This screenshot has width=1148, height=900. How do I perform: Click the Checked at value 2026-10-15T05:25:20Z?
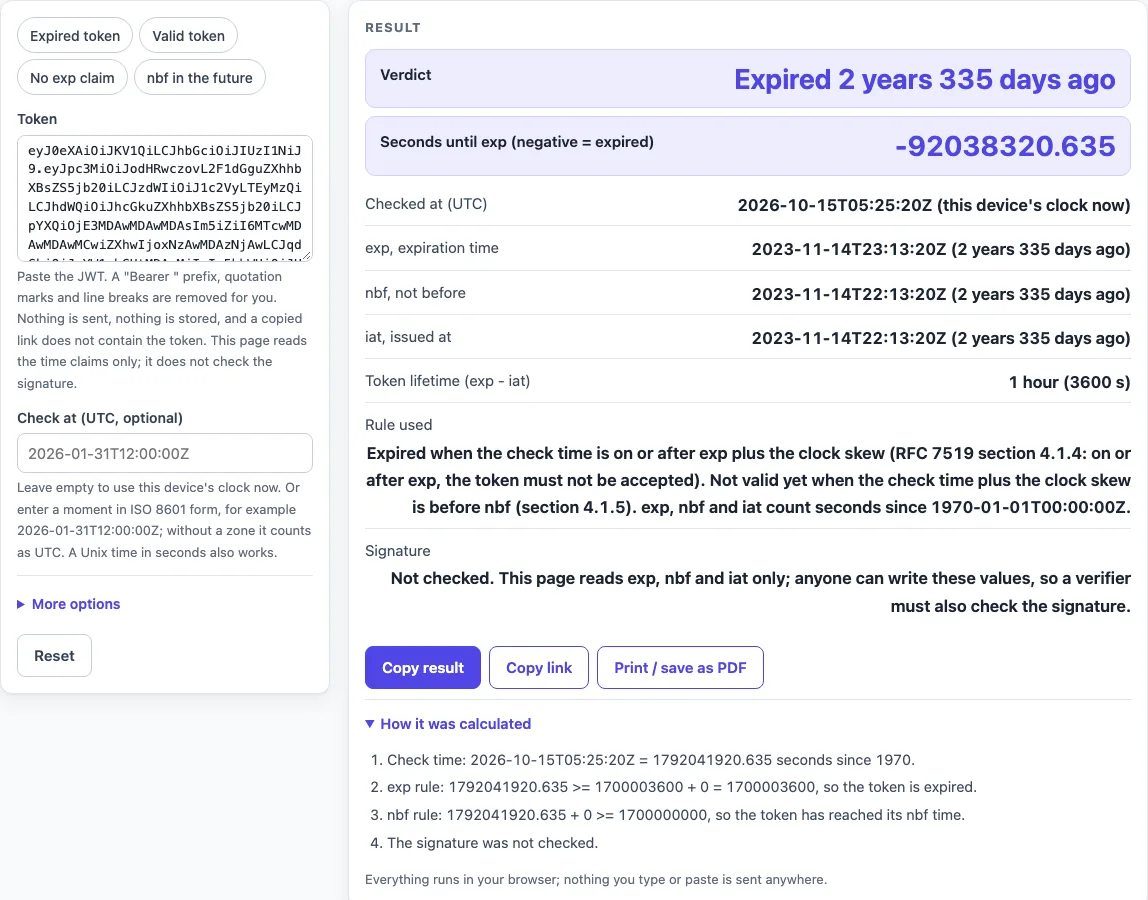[x=933, y=205]
